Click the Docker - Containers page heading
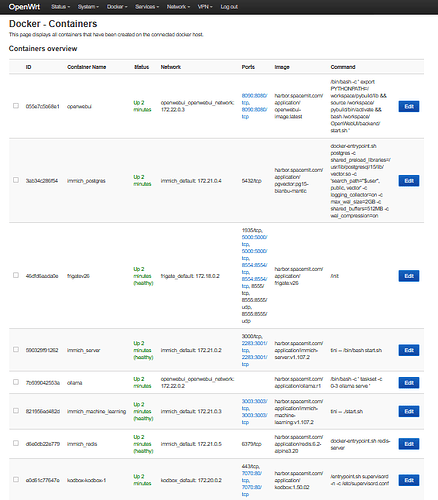This screenshot has height=500, width=438. pyautogui.click(x=53, y=24)
